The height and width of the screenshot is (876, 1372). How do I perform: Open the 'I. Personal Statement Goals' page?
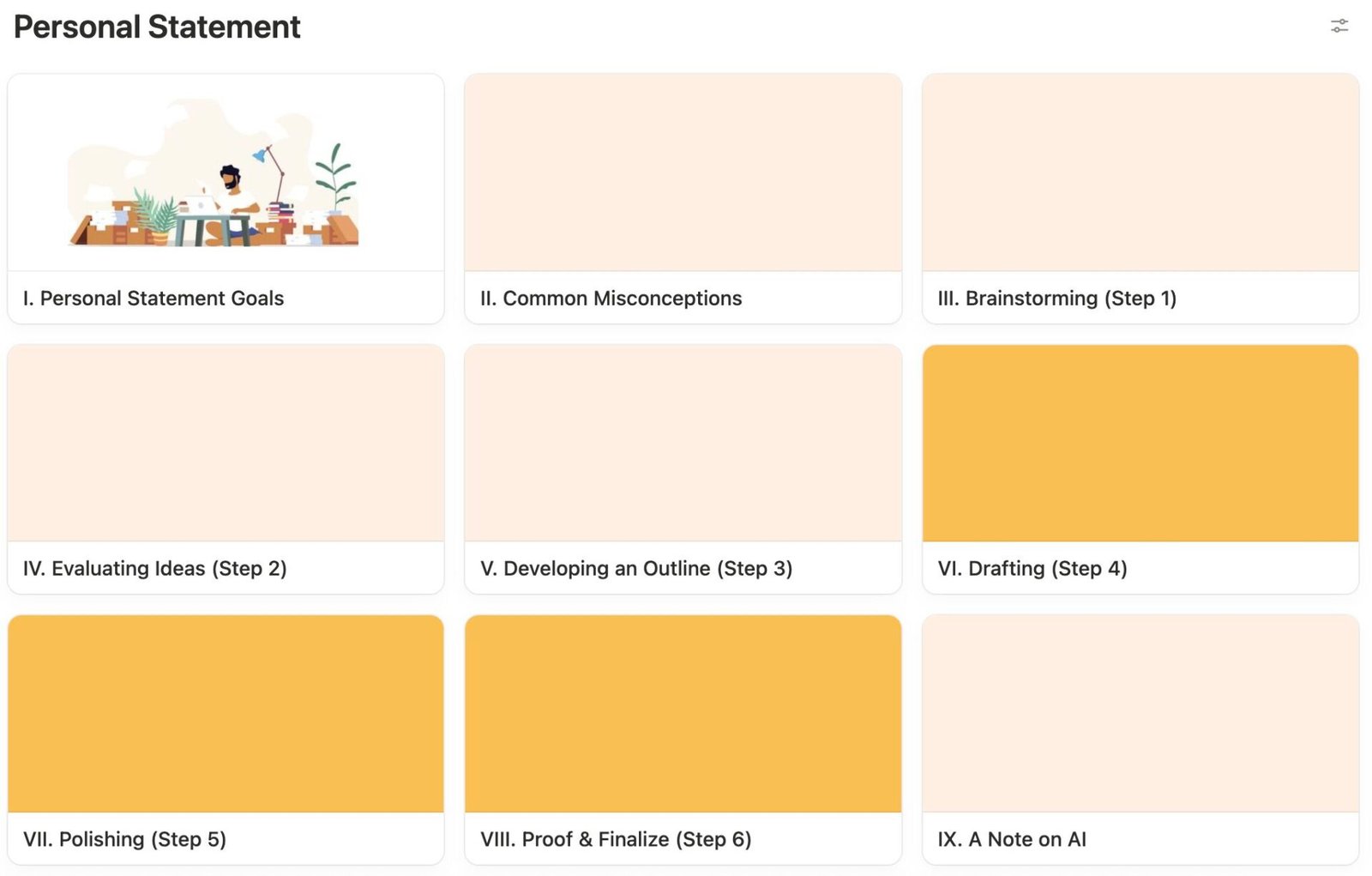point(153,298)
